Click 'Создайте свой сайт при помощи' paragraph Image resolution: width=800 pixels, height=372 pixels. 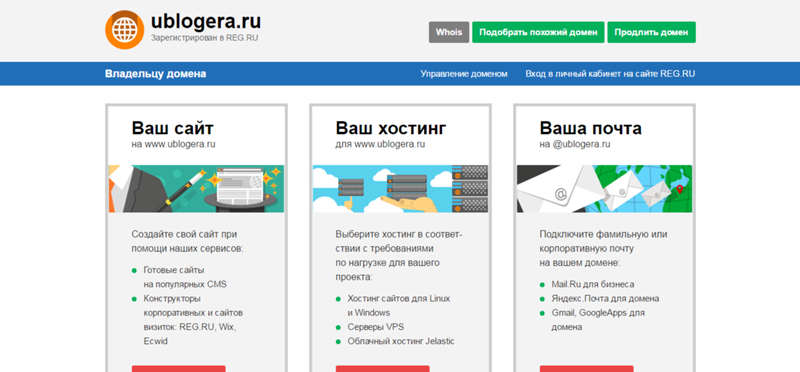coord(188,241)
